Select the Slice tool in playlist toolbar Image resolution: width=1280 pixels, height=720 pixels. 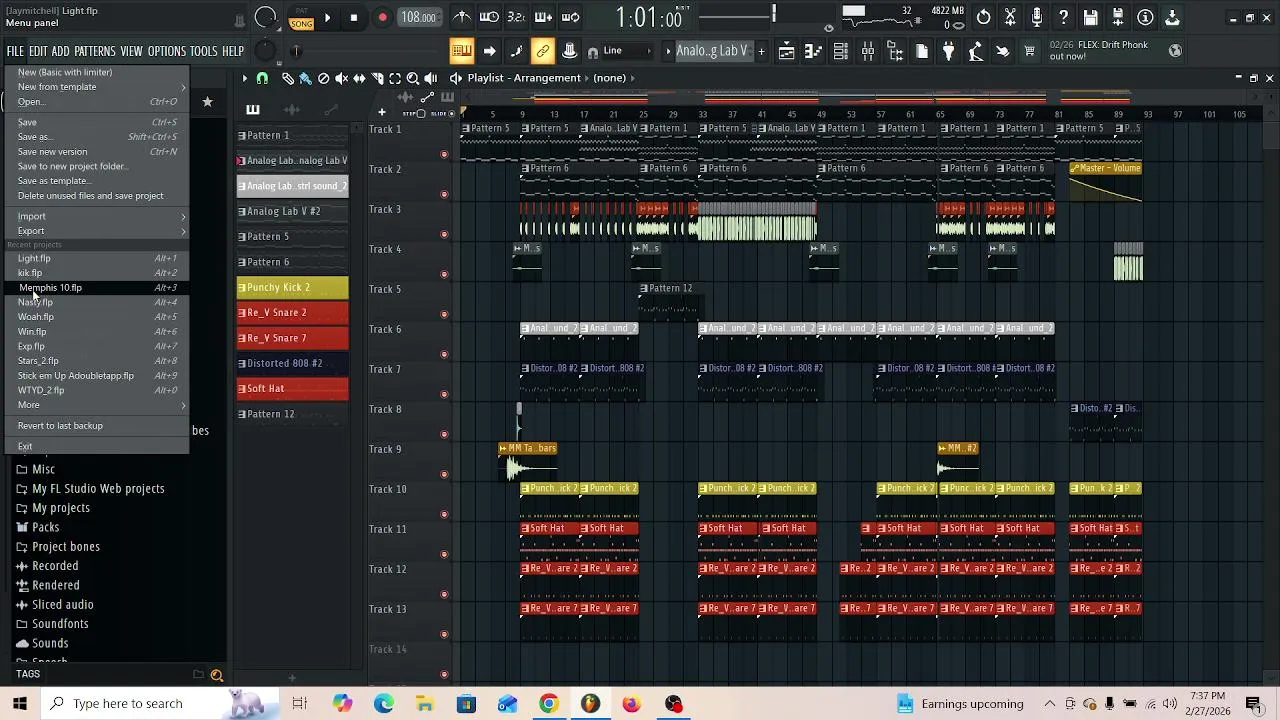click(377, 78)
